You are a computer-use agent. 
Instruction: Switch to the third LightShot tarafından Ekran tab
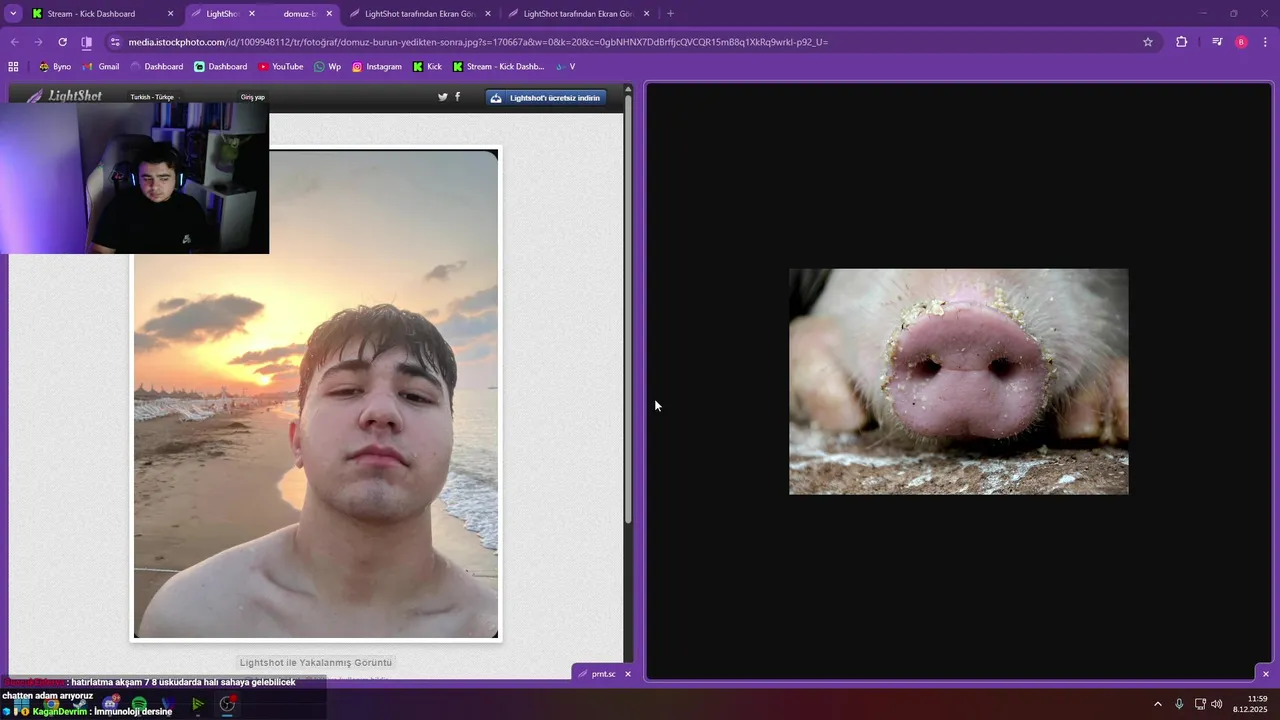point(420,14)
